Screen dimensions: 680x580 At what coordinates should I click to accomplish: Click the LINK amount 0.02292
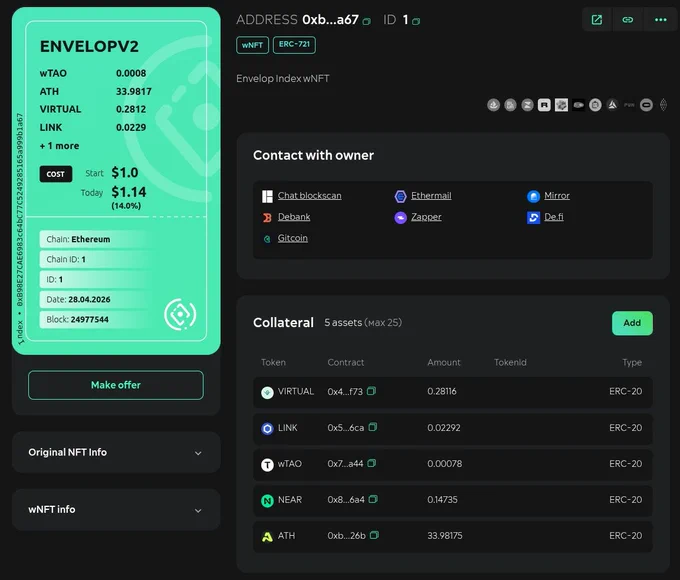click(x=444, y=428)
